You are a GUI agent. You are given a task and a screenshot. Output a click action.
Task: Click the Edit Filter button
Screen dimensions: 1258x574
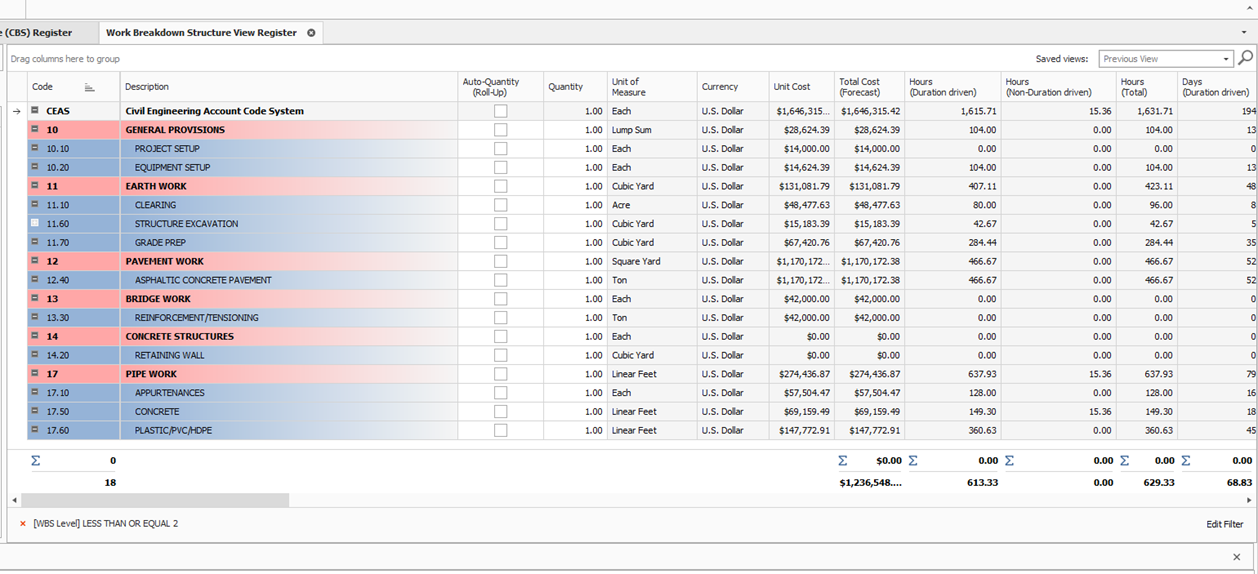tap(1224, 524)
